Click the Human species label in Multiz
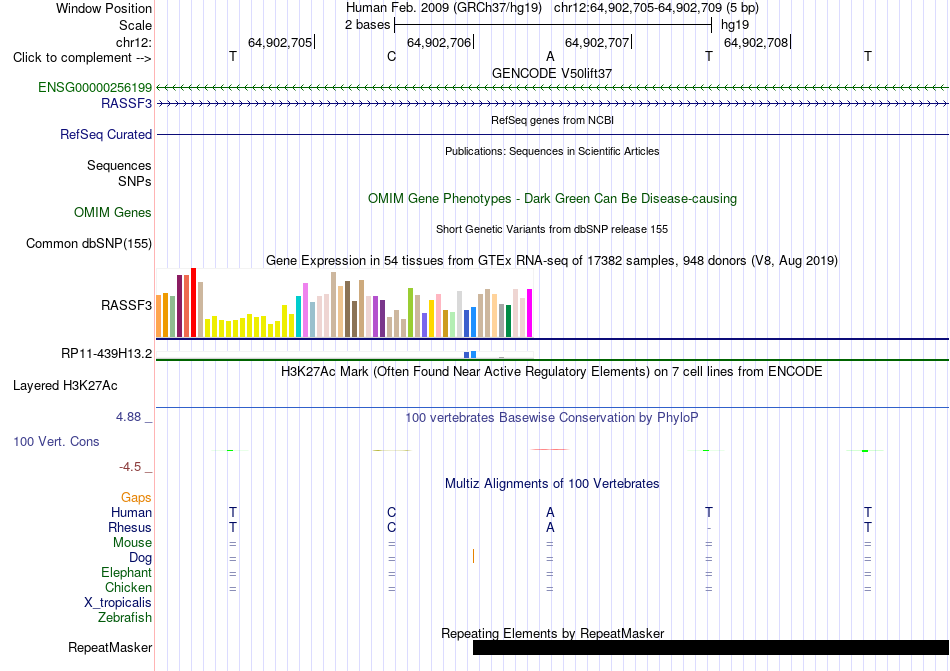950x671 pixels. (x=131, y=513)
